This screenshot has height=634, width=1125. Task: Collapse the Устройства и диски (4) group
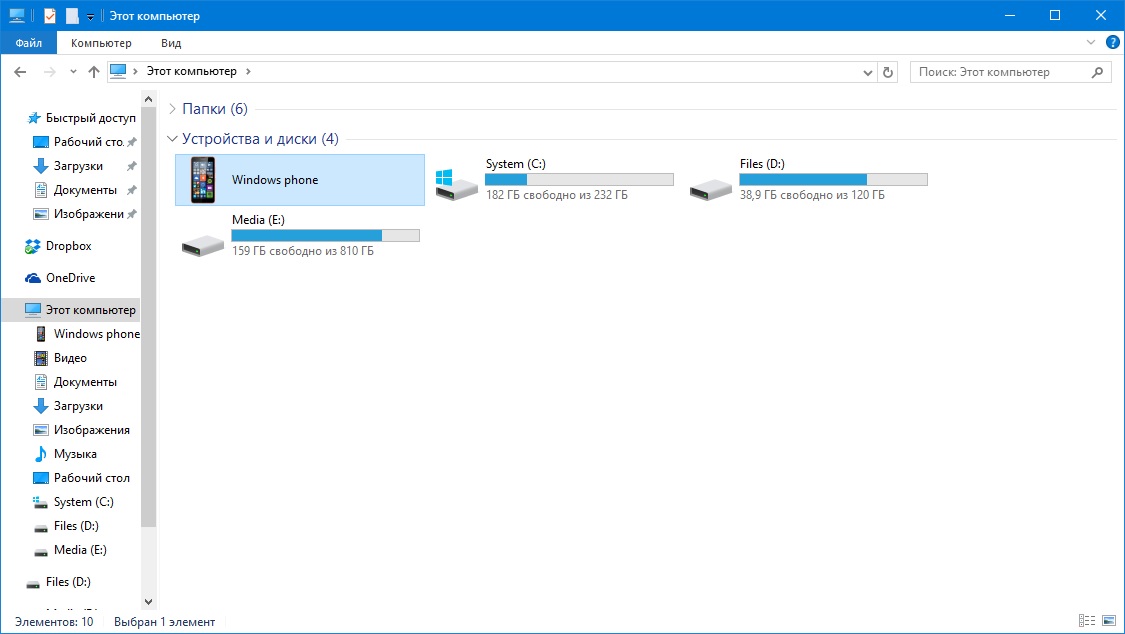pyautogui.click(x=172, y=138)
